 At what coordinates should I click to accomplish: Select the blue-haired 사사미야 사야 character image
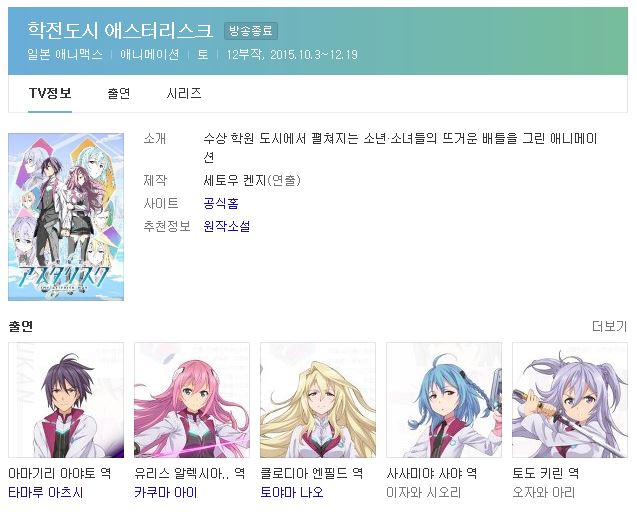coord(444,400)
